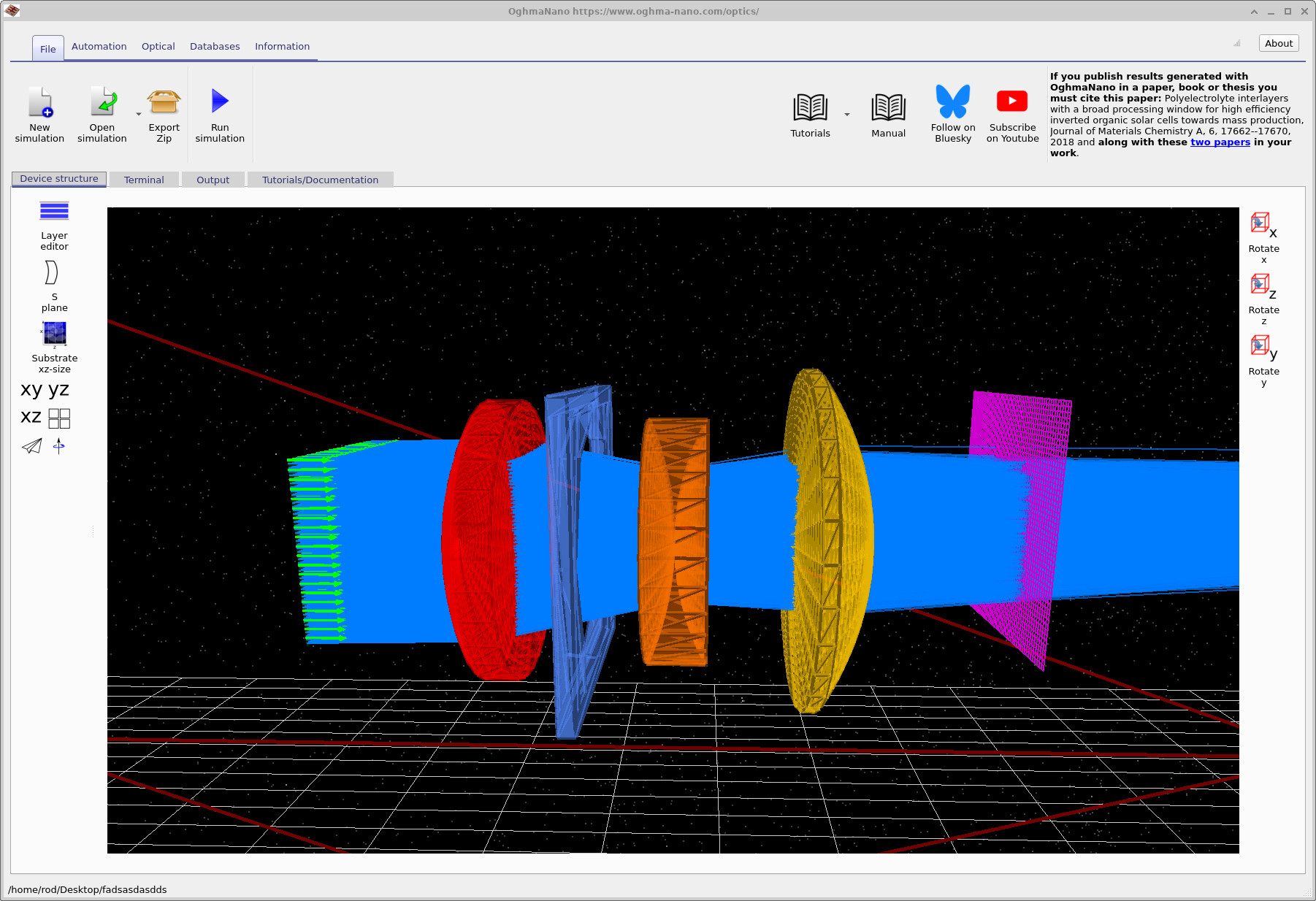Open the two papers link
Image resolution: width=1316 pixels, height=901 pixels.
pos(1220,142)
